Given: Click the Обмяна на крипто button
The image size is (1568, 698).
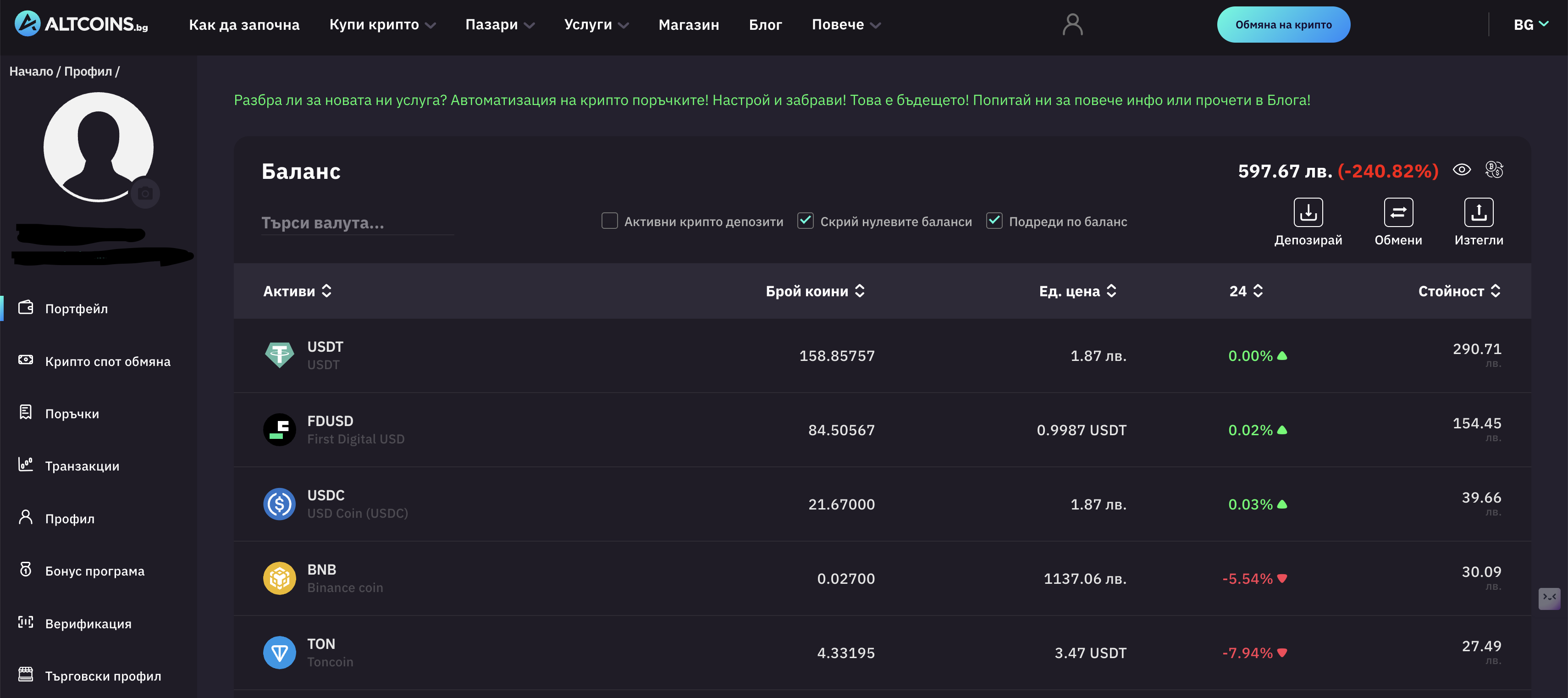Looking at the screenshot, I should [x=1283, y=25].
